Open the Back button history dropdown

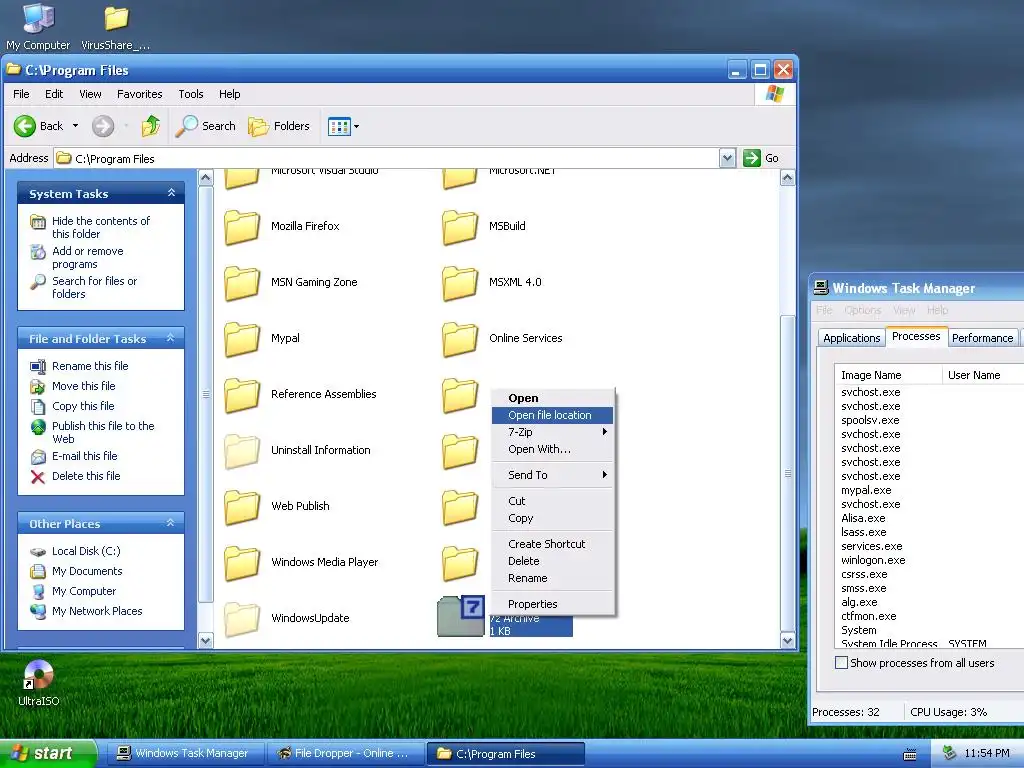point(75,126)
